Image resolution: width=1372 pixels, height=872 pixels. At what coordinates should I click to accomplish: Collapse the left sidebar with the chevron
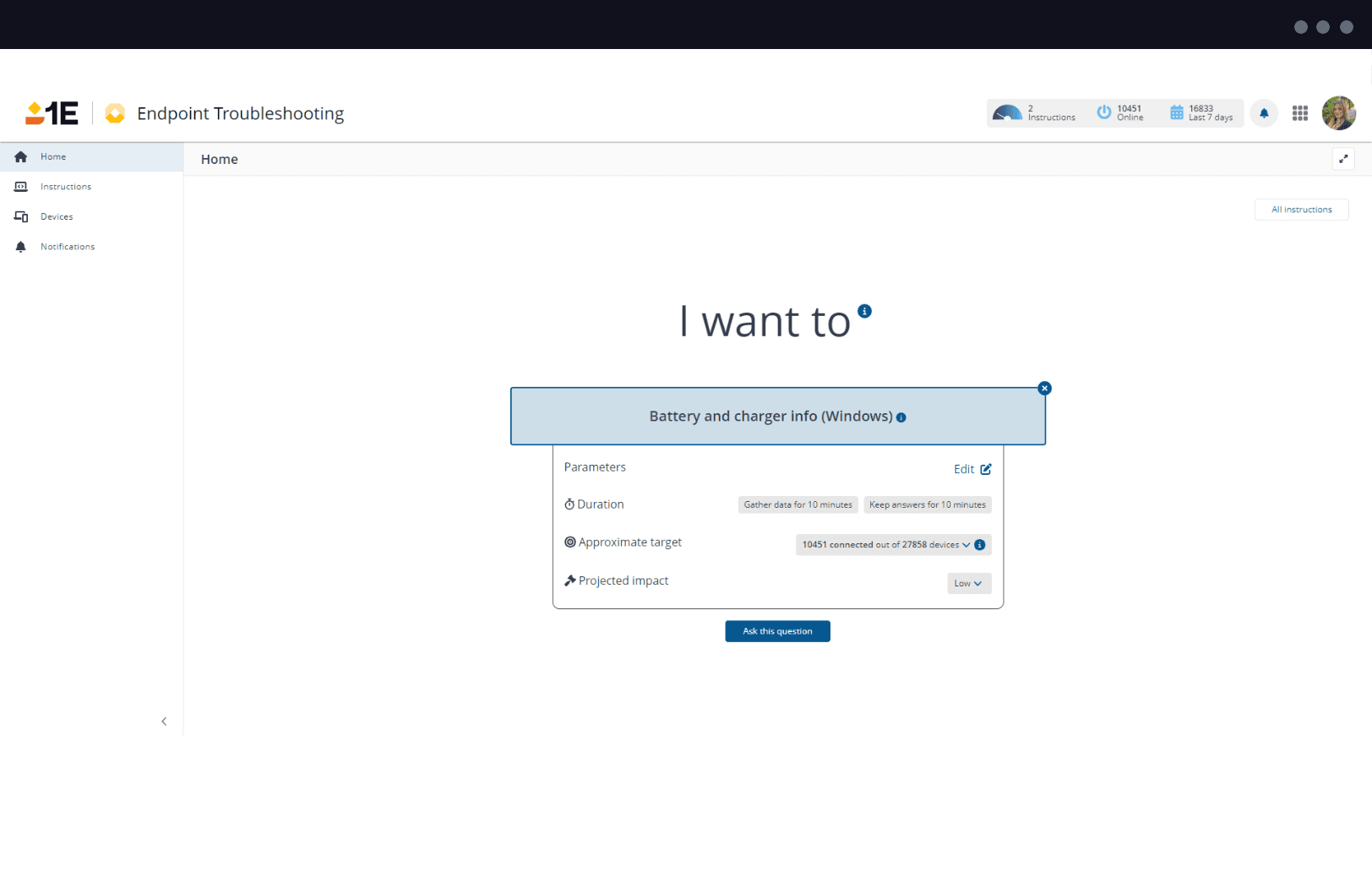click(164, 721)
